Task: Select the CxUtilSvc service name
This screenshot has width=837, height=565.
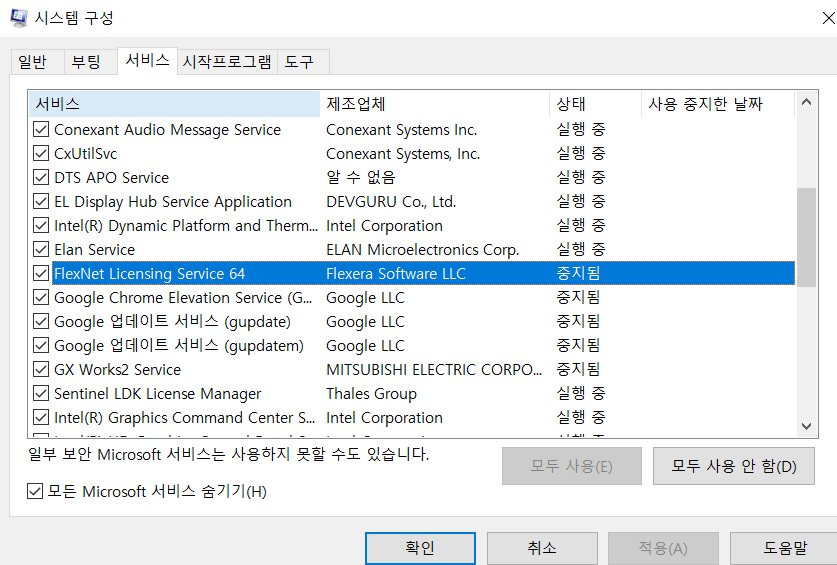Action: click(x=85, y=154)
